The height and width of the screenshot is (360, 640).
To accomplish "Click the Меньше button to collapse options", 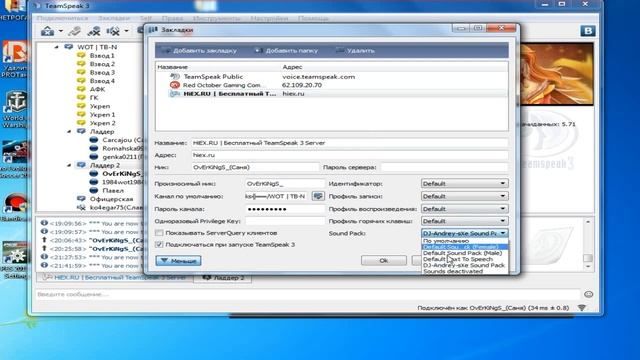I will pos(178,260).
